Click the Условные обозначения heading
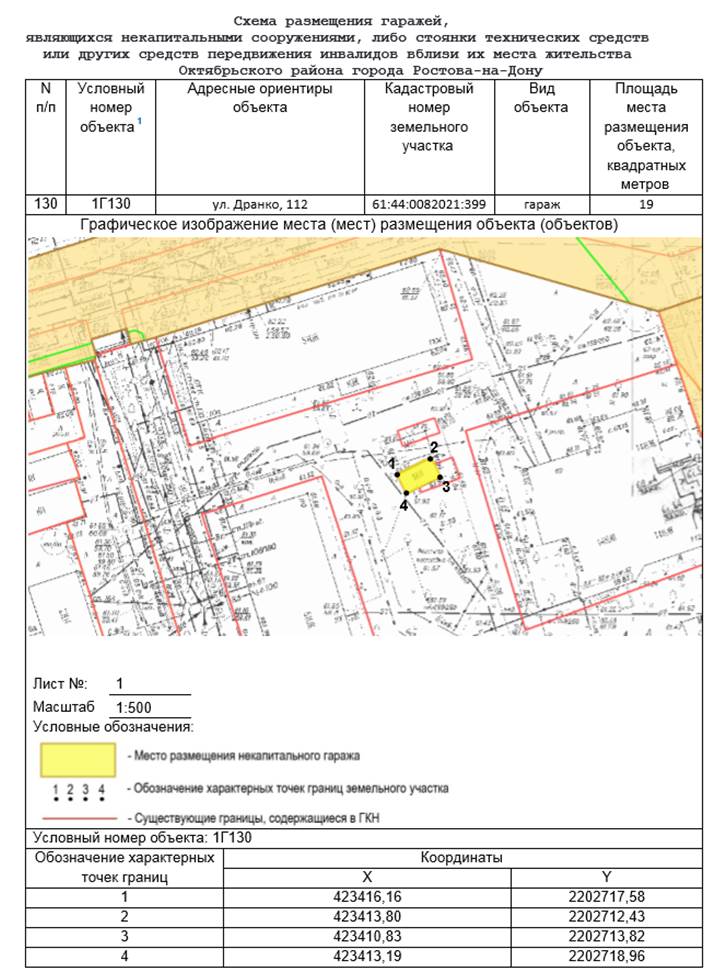 (113, 727)
